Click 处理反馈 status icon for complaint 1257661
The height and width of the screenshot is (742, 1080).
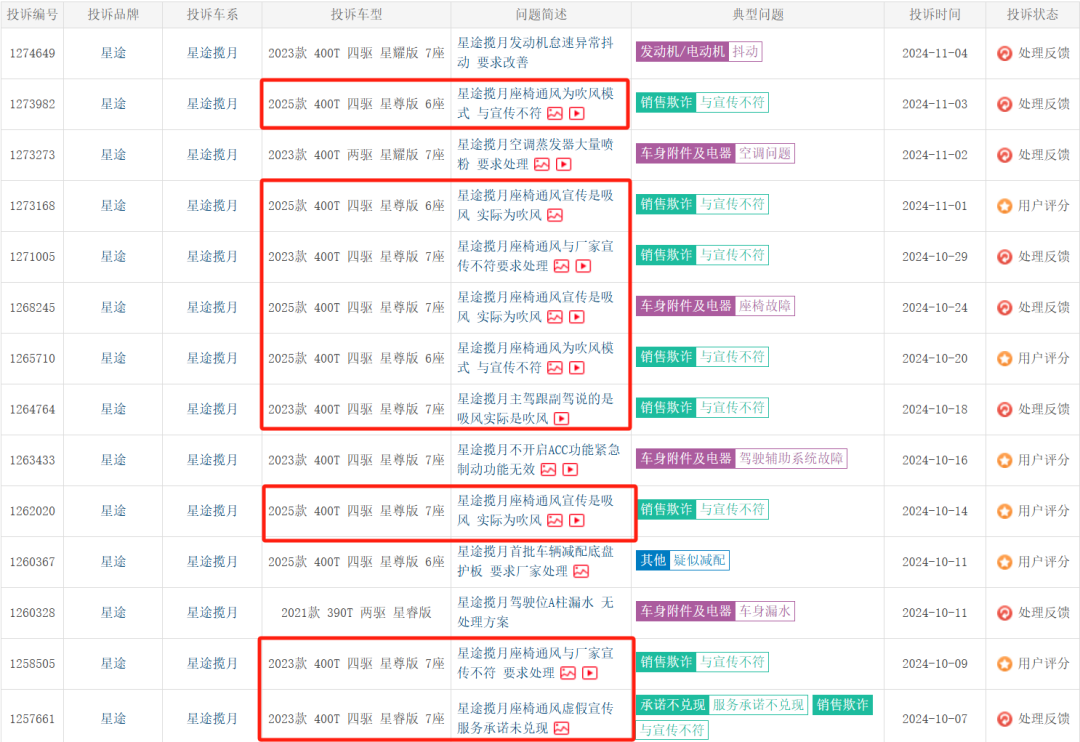(1004, 719)
